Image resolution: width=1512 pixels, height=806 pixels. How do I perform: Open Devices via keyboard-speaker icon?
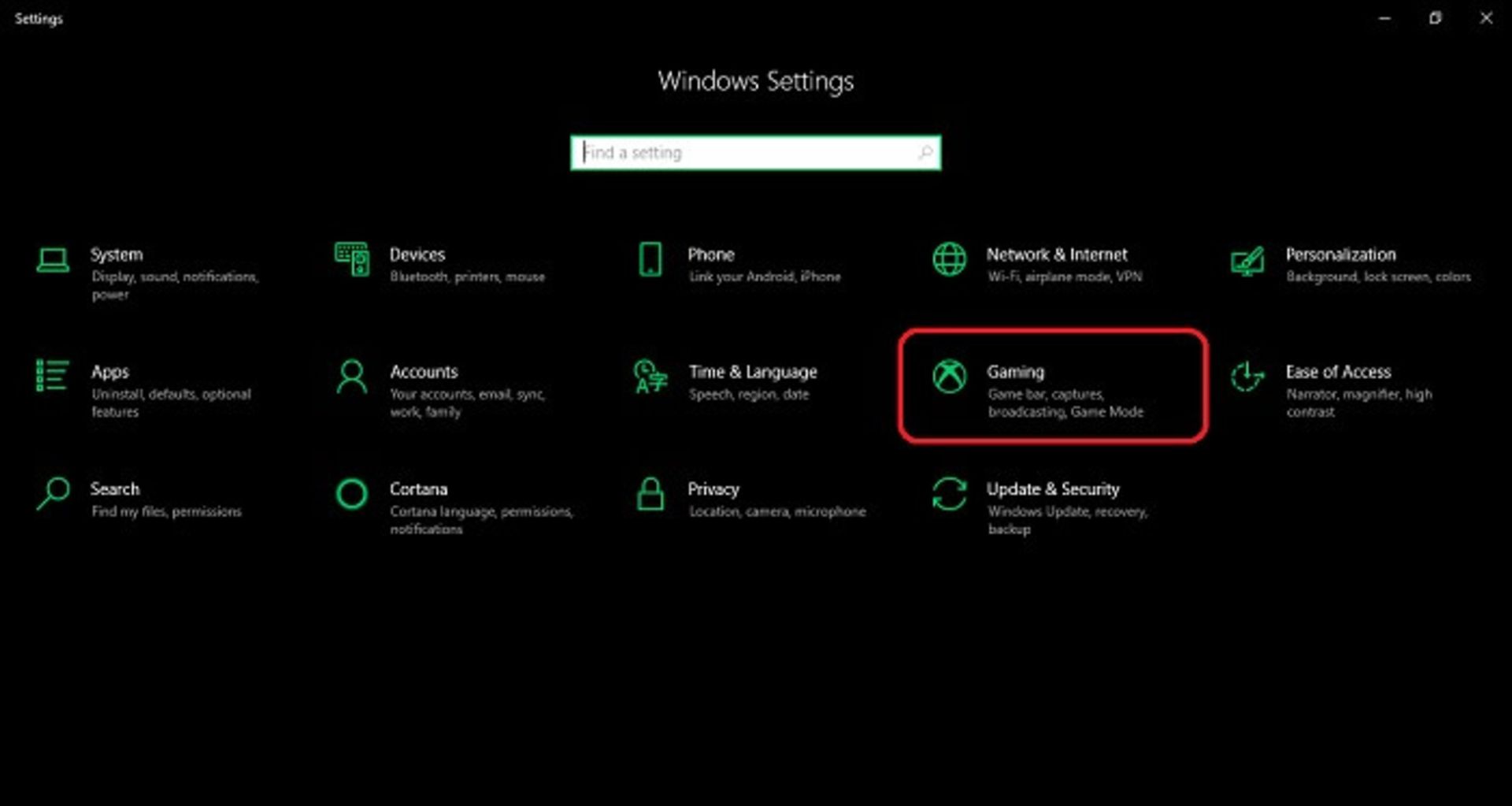[x=351, y=259]
